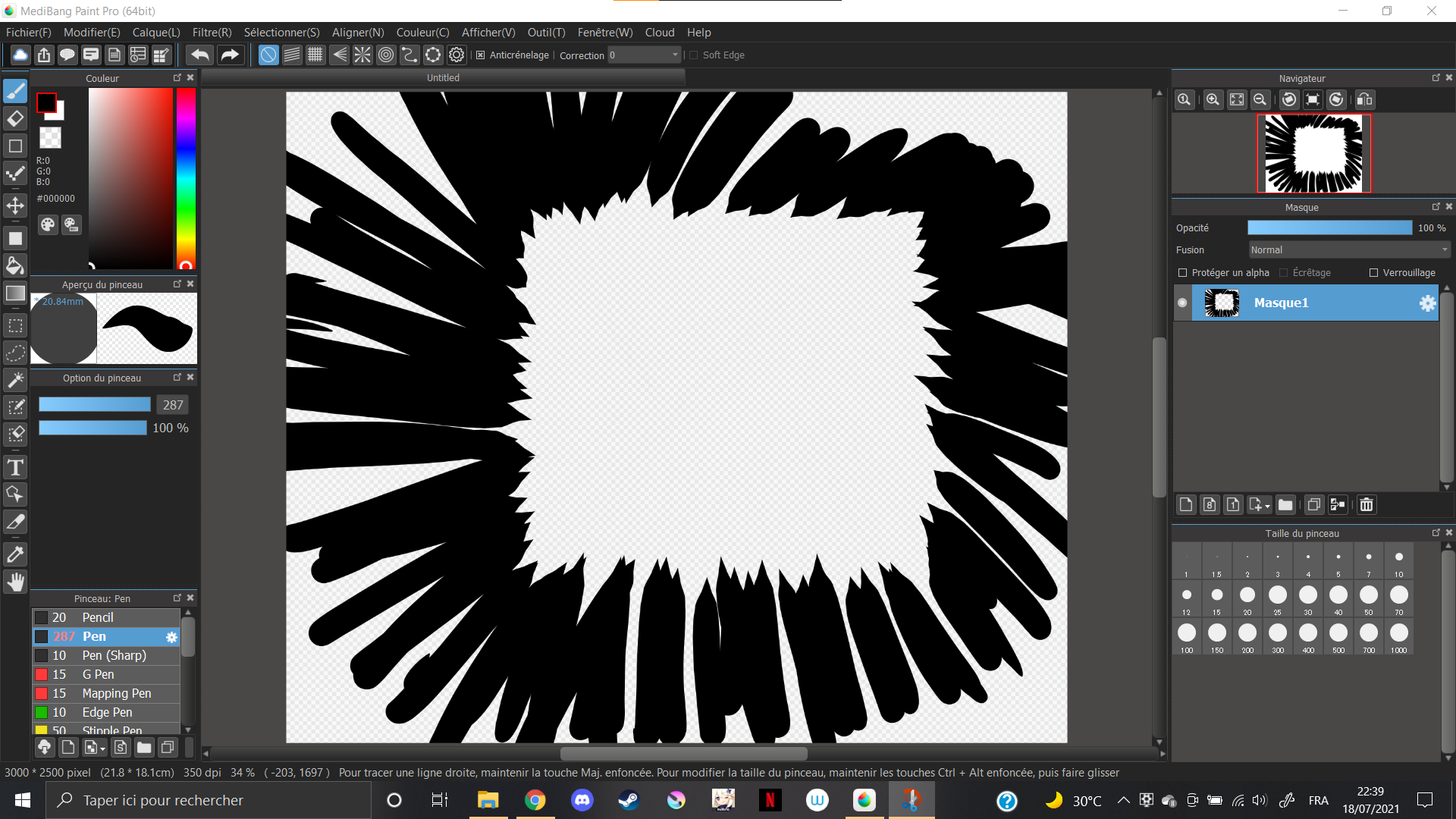1456x819 pixels.
Task: Check the Verrouillage option
Action: [x=1373, y=273]
